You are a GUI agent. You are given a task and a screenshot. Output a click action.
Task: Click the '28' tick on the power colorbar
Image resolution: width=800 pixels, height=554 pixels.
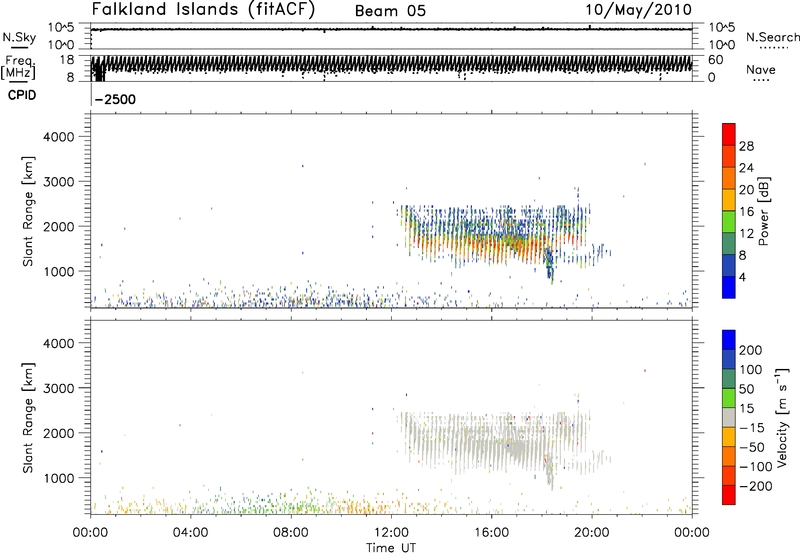pos(746,146)
